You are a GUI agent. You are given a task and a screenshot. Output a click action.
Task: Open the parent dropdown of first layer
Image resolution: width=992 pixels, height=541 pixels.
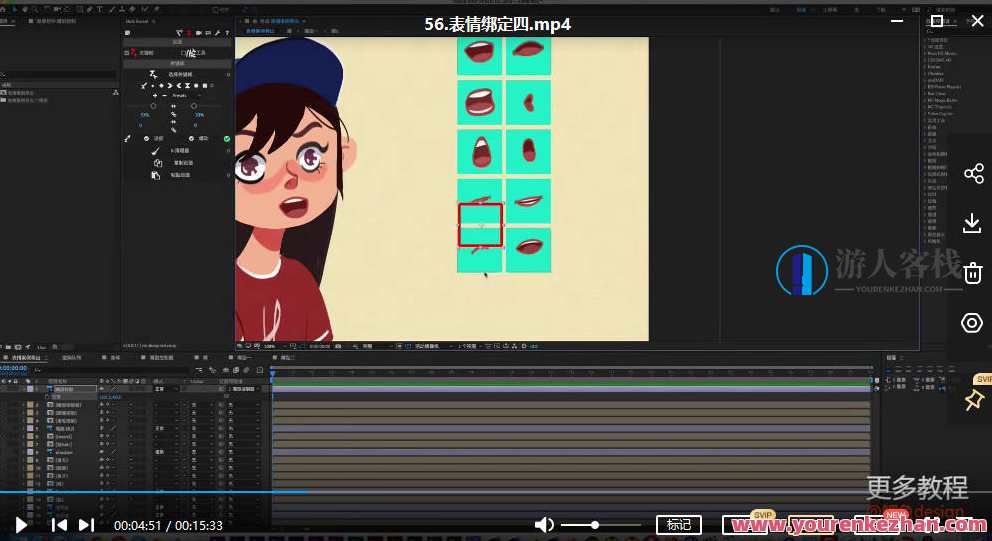(243, 389)
